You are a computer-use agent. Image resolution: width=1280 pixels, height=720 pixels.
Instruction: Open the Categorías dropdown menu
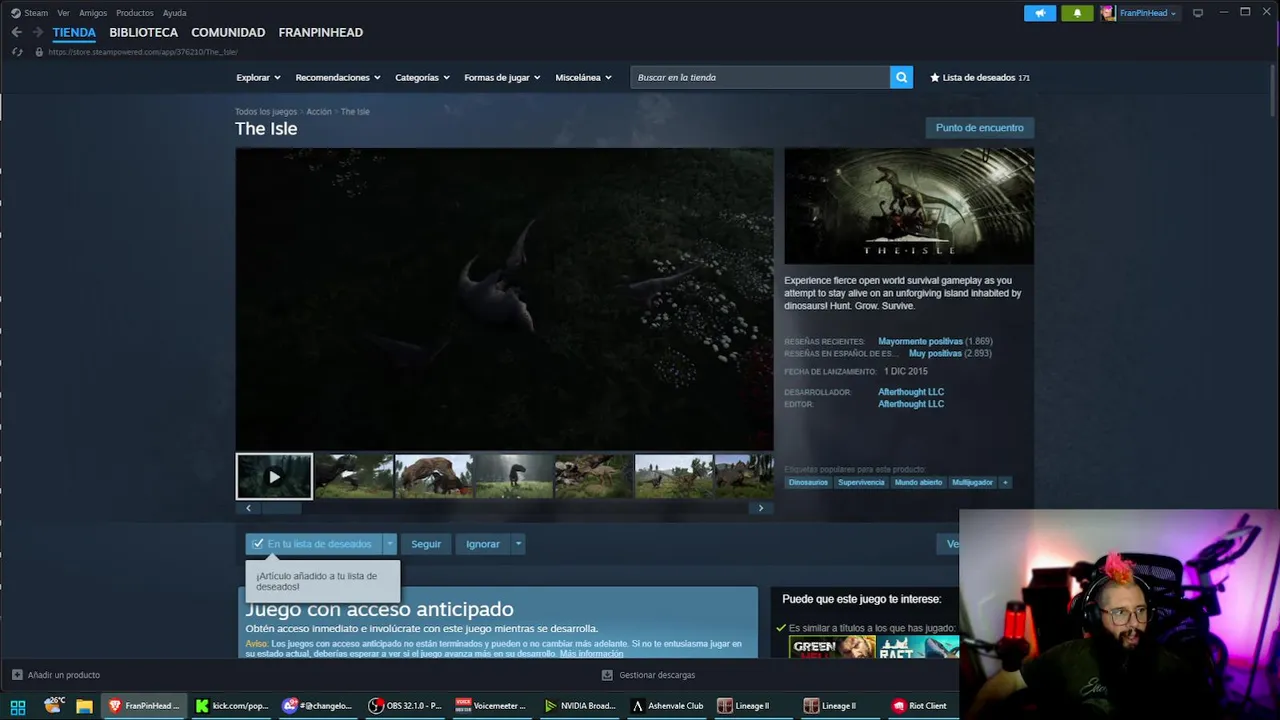click(x=422, y=77)
